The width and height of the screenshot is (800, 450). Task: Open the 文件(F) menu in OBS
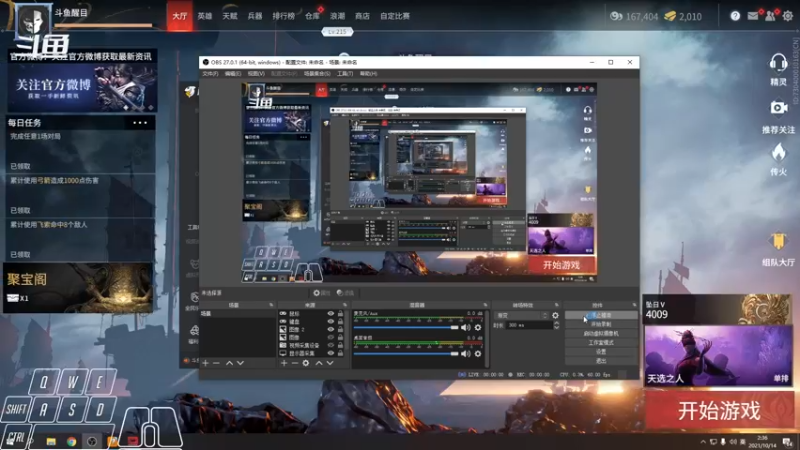point(210,74)
